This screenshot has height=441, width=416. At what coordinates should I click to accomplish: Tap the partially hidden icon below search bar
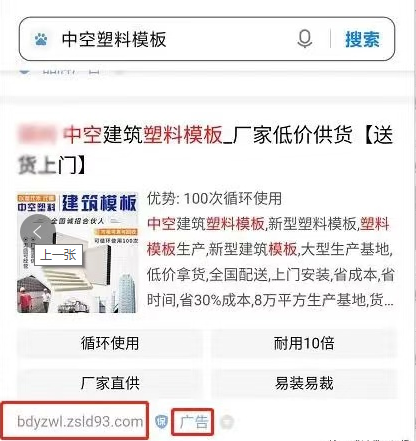coord(25,71)
